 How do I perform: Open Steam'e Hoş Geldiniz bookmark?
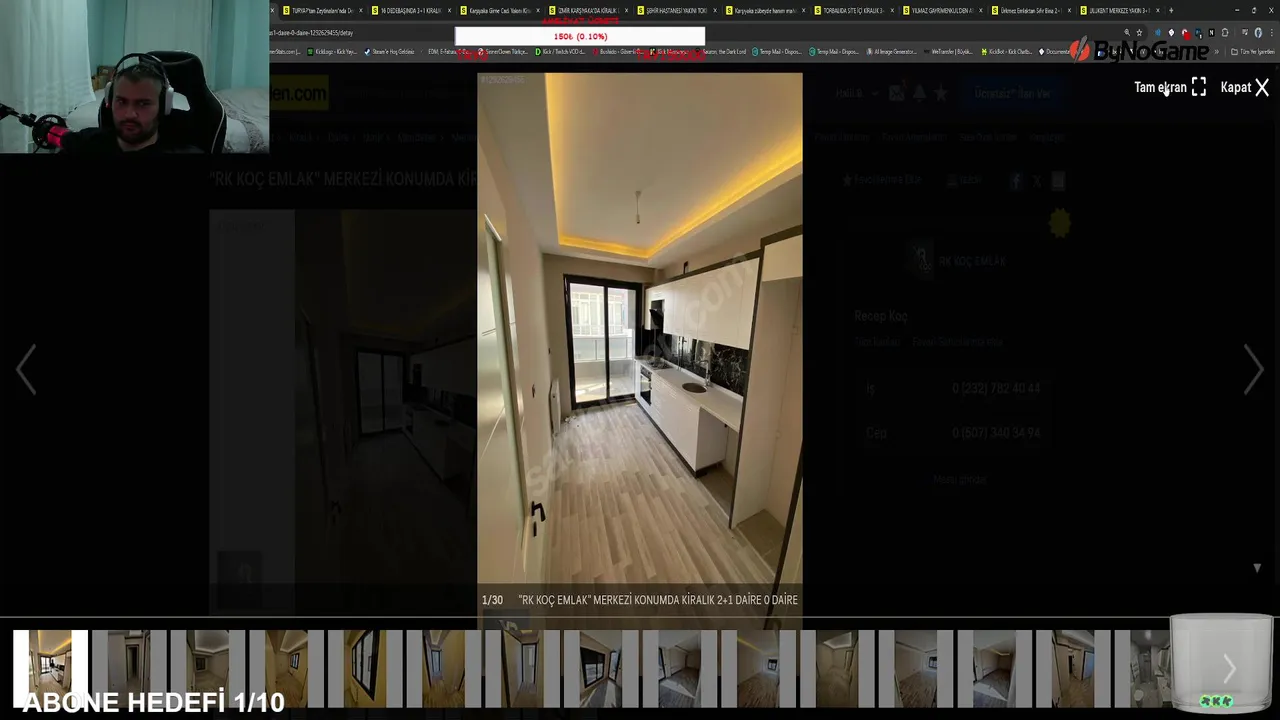click(390, 52)
